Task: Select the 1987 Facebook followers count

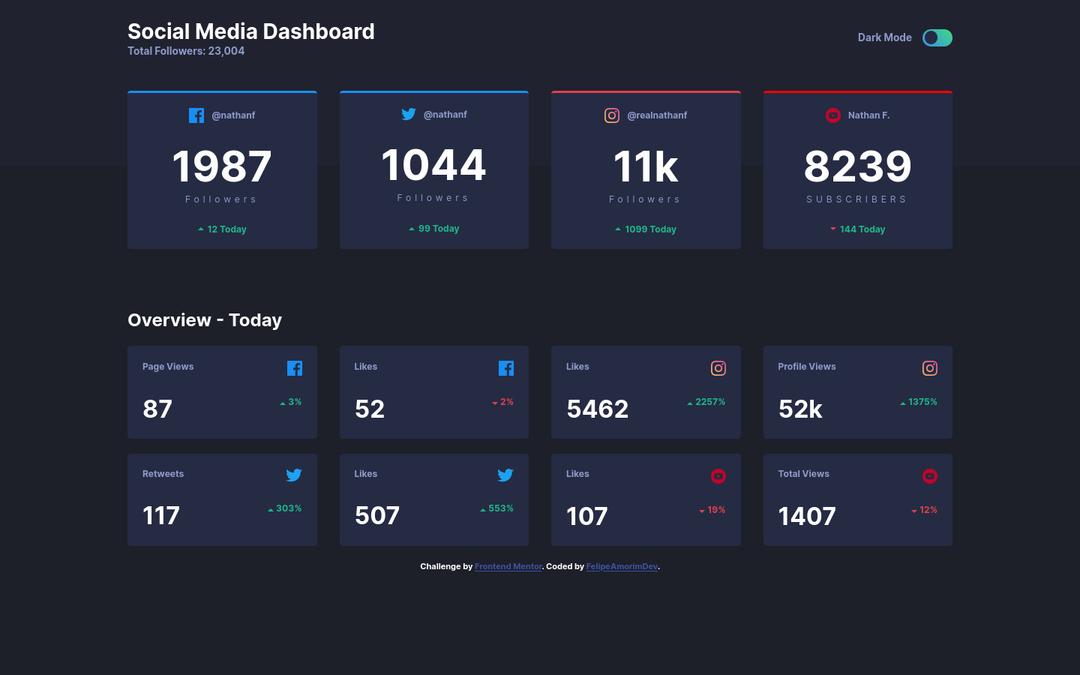Action: click(222, 167)
